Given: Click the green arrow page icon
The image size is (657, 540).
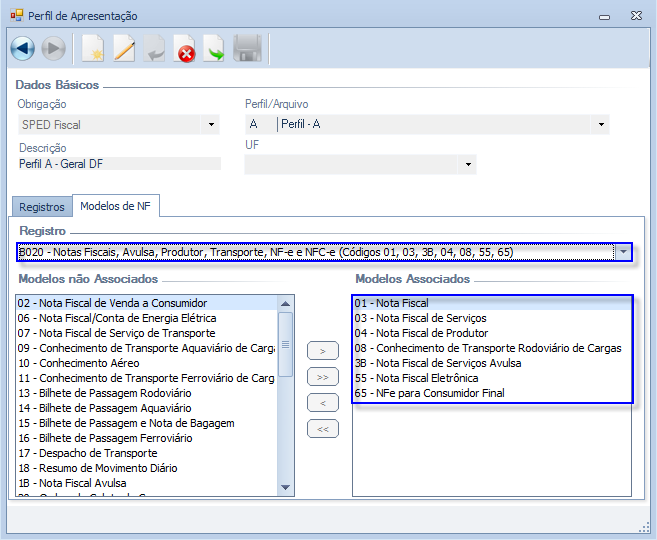Looking at the screenshot, I should coord(214,48).
